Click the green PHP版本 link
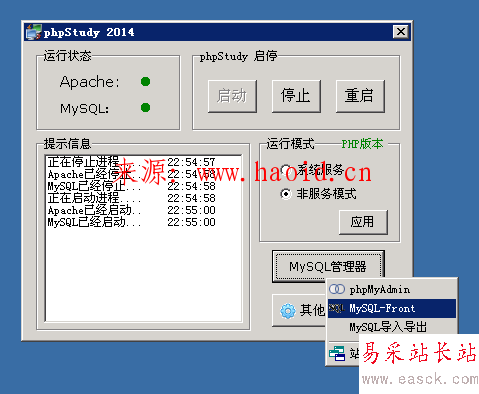The height and width of the screenshot is (394, 479). [x=362, y=144]
